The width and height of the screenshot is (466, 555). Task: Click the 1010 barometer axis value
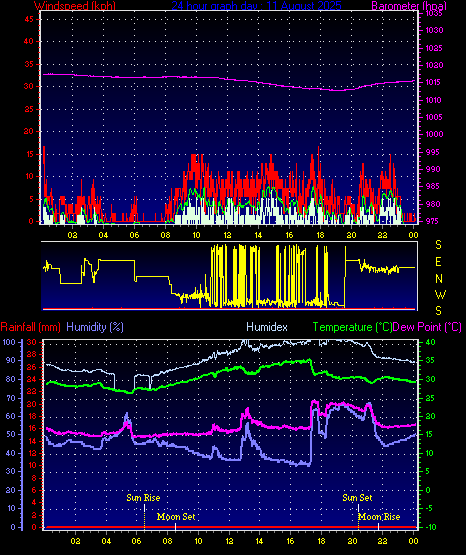tap(434, 100)
